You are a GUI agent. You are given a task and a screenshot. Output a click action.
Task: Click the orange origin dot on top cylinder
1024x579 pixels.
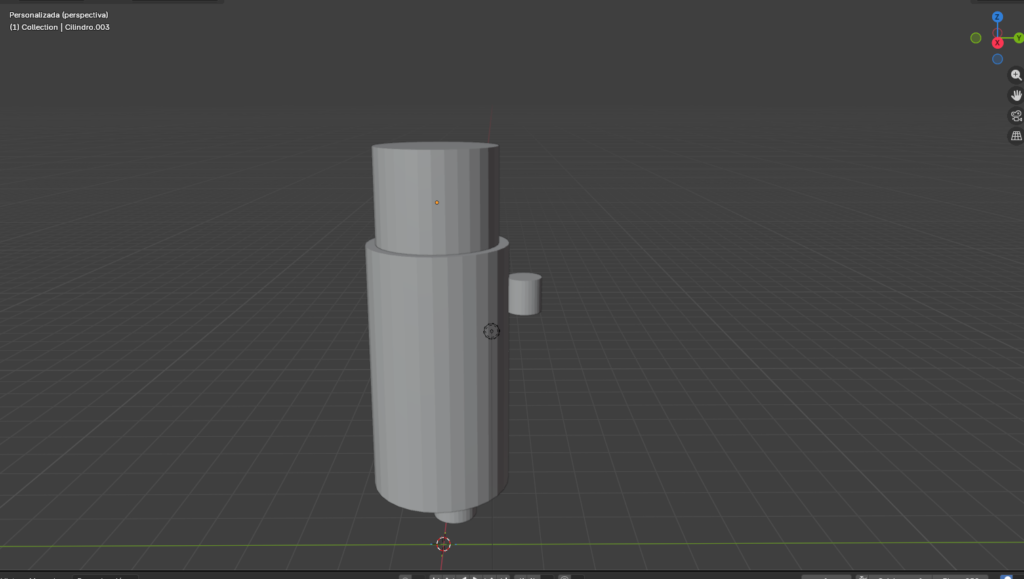pyautogui.click(x=436, y=203)
